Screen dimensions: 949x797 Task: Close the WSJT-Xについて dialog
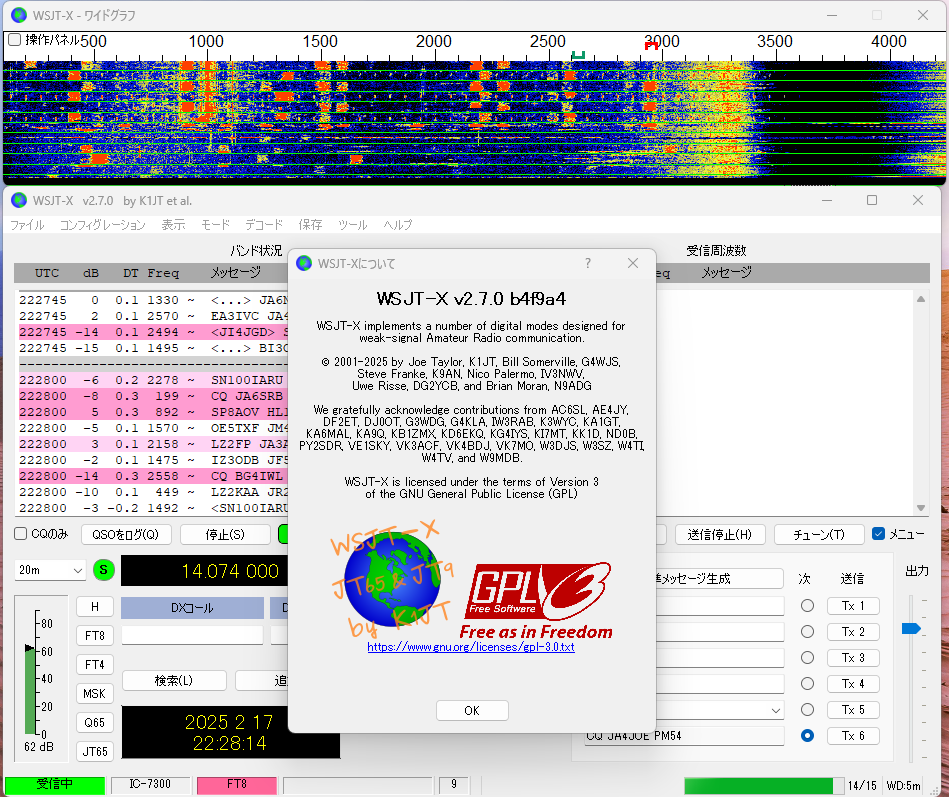point(633,263)
